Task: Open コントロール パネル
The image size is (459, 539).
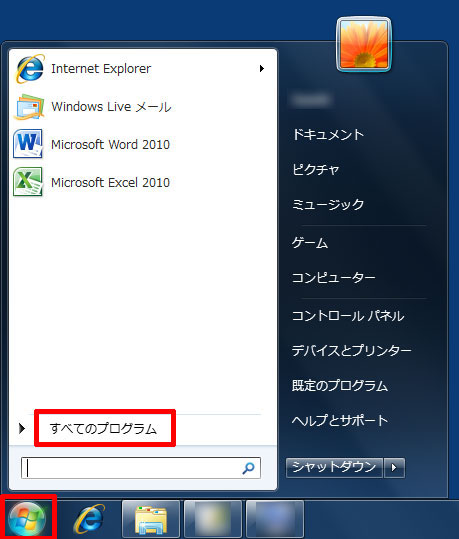Action: tap(348, 316)
